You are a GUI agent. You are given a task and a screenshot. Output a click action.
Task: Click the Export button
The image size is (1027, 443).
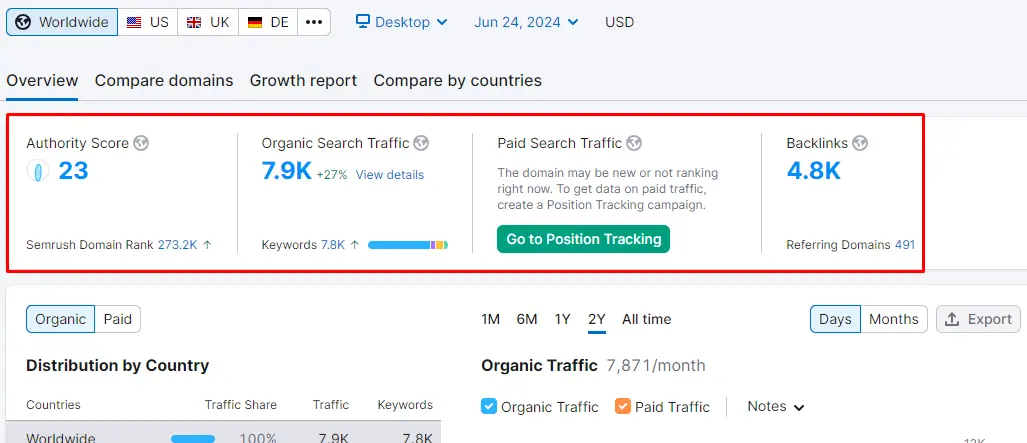coord(979,319)
